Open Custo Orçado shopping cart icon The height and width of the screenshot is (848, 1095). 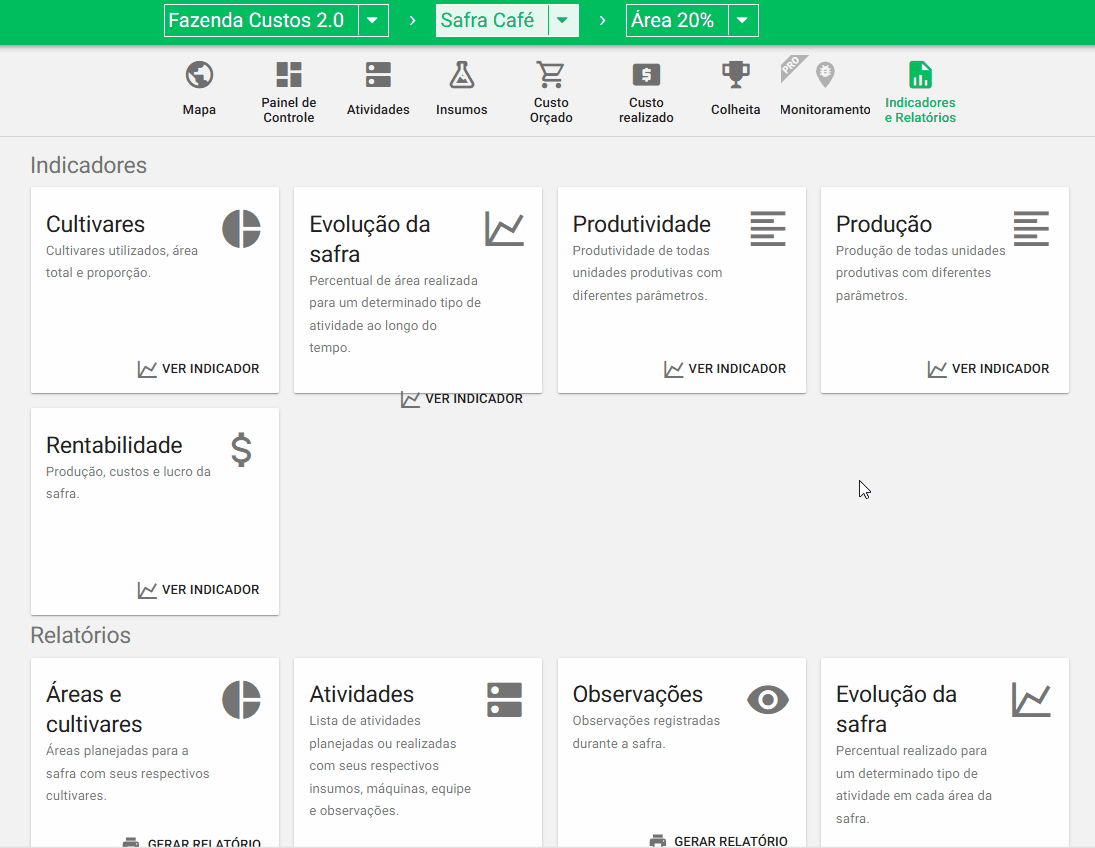pos(550,75)
